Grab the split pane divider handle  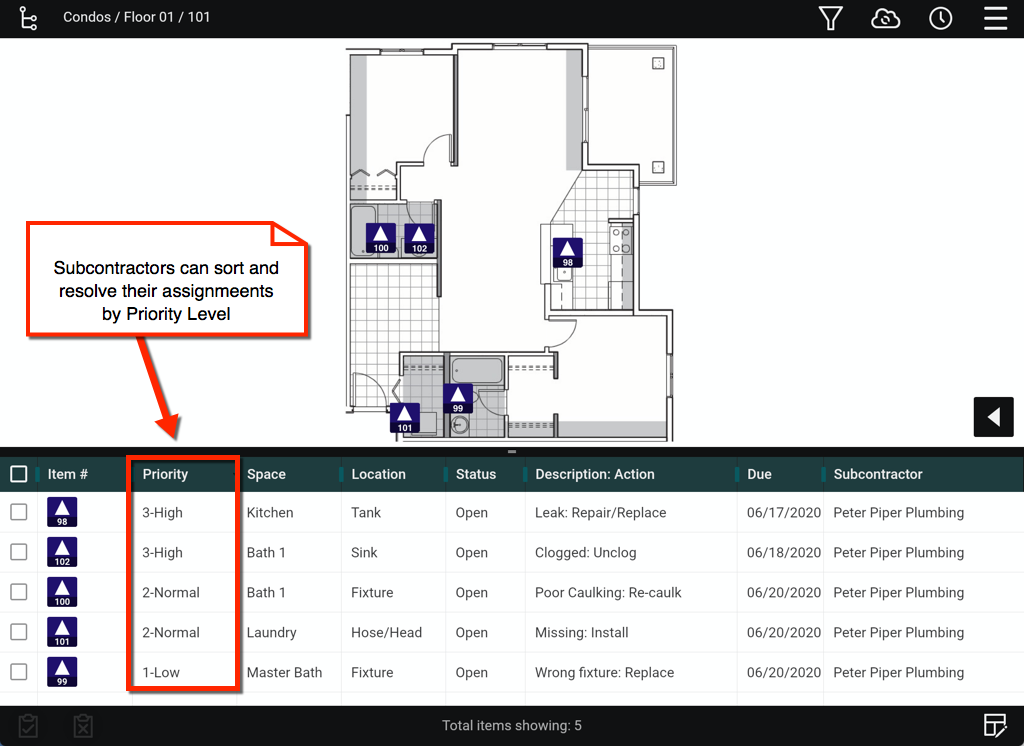pyautogui.click(x=512, y=452)
